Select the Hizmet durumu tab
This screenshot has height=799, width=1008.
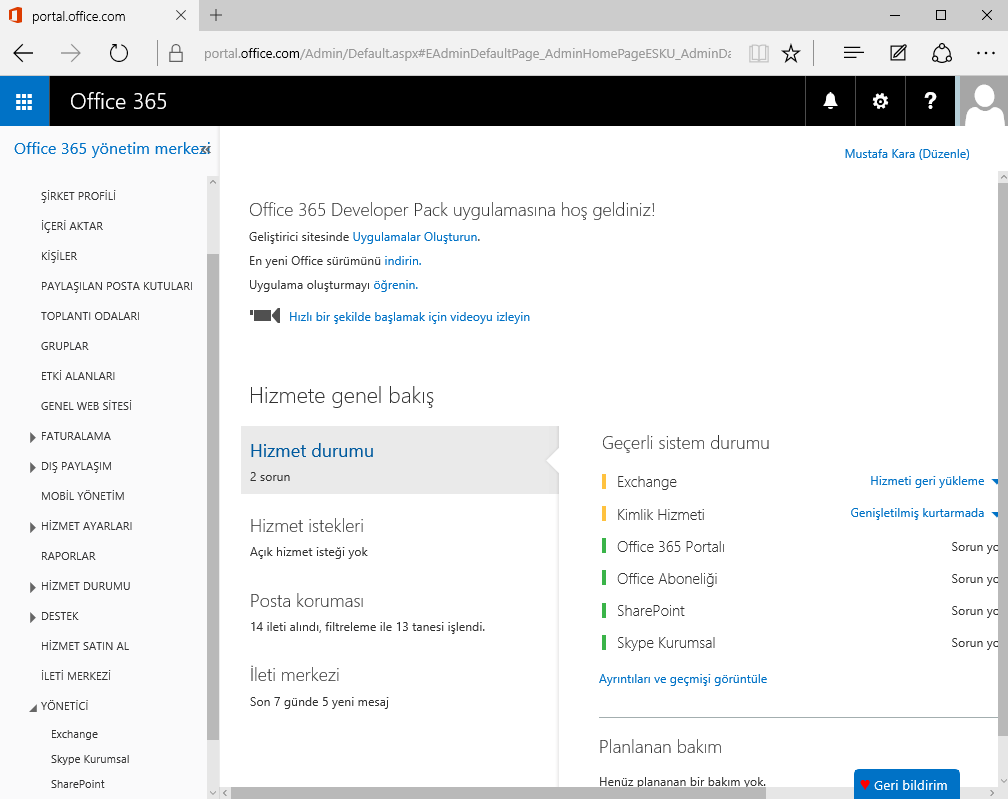pos(400,460)
